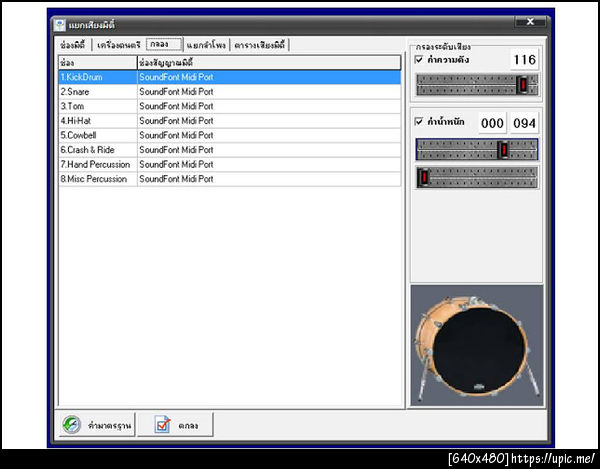
Task: Click SoundFont Midi Port cell for Crash & Ride
Action: pyautogui.click(x=269, y=150)
